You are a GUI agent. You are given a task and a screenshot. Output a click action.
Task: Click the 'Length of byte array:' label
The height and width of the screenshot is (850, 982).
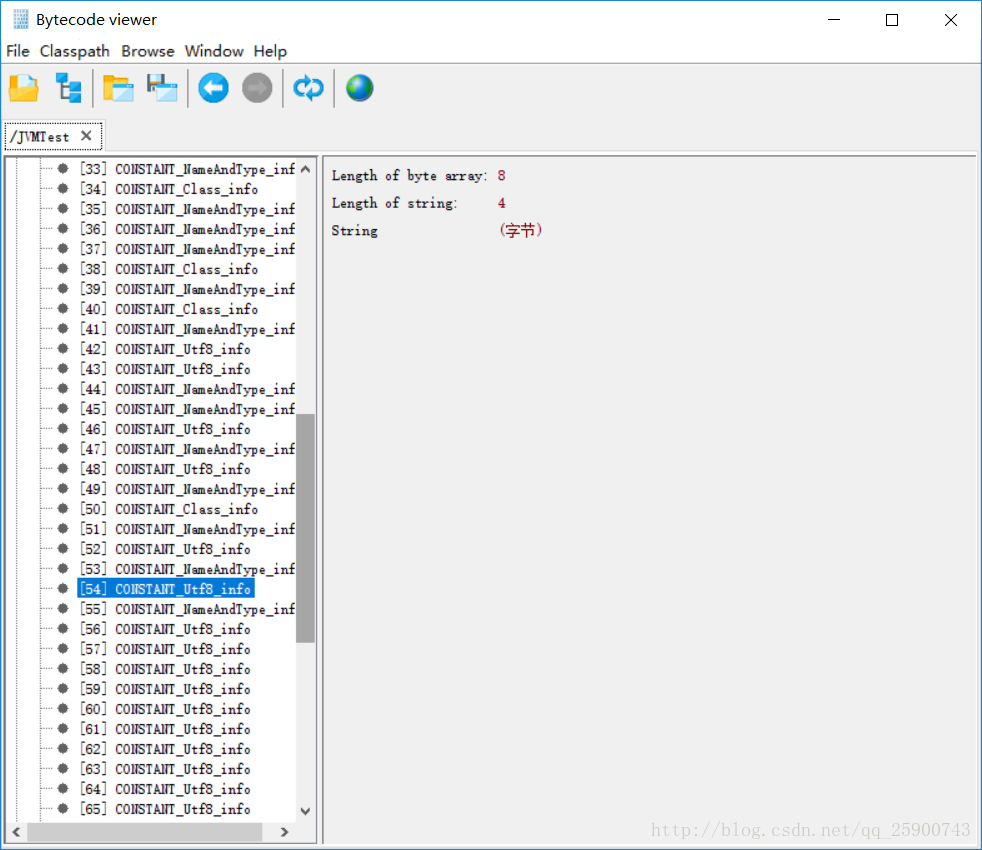409,176
